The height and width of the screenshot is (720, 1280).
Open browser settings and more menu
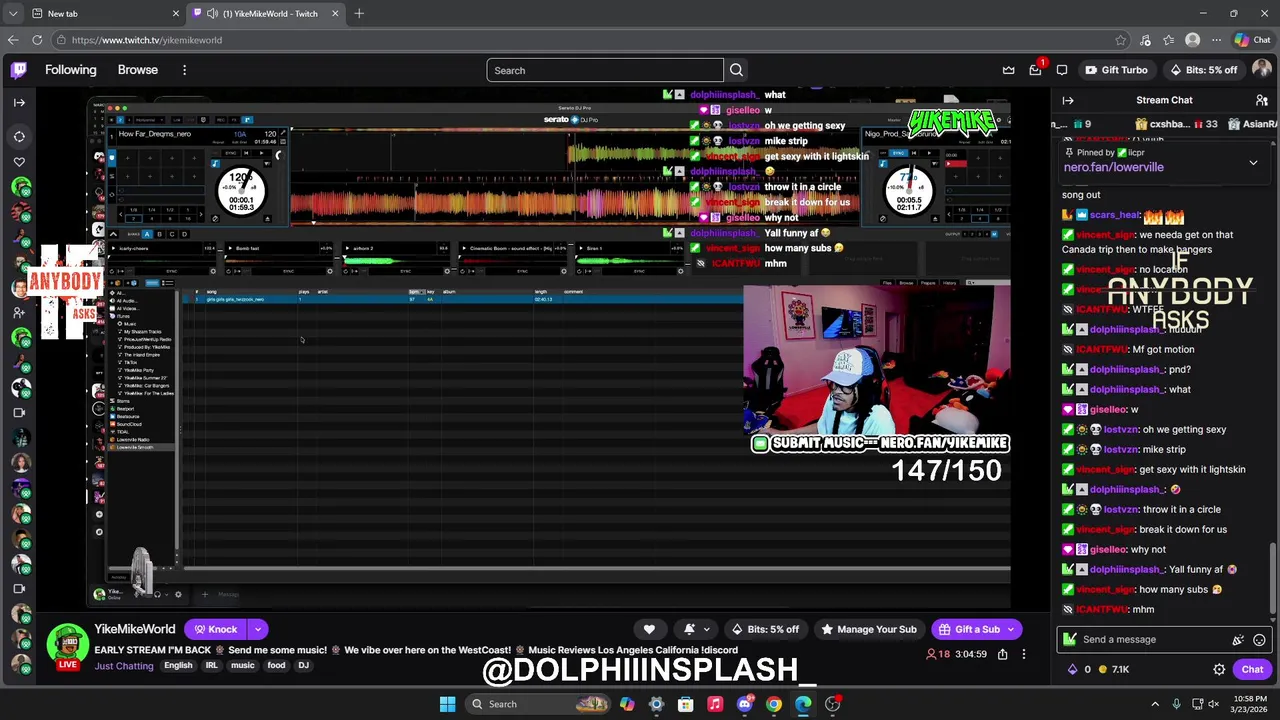(x=1215, y=40)
